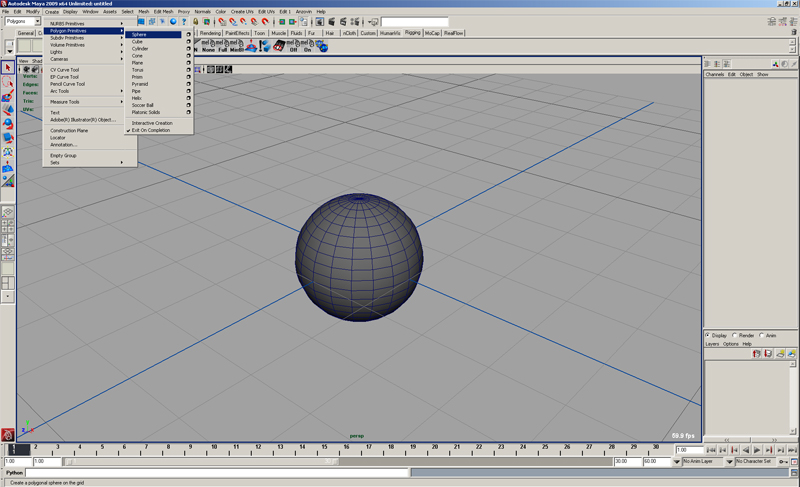Select the arrow Select tool in toolbox
Viewport: 800px width, 487px height.
tap(8, 68)
